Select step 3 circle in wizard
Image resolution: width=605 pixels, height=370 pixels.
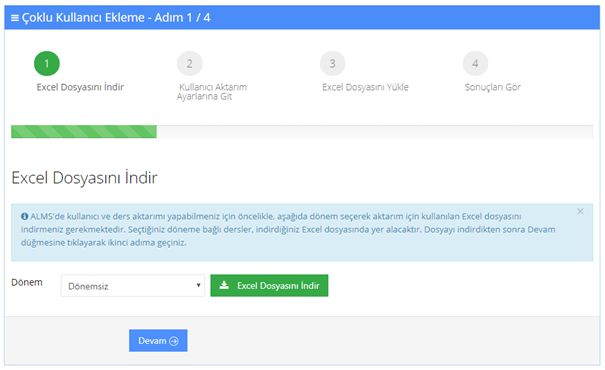[332, 64]
